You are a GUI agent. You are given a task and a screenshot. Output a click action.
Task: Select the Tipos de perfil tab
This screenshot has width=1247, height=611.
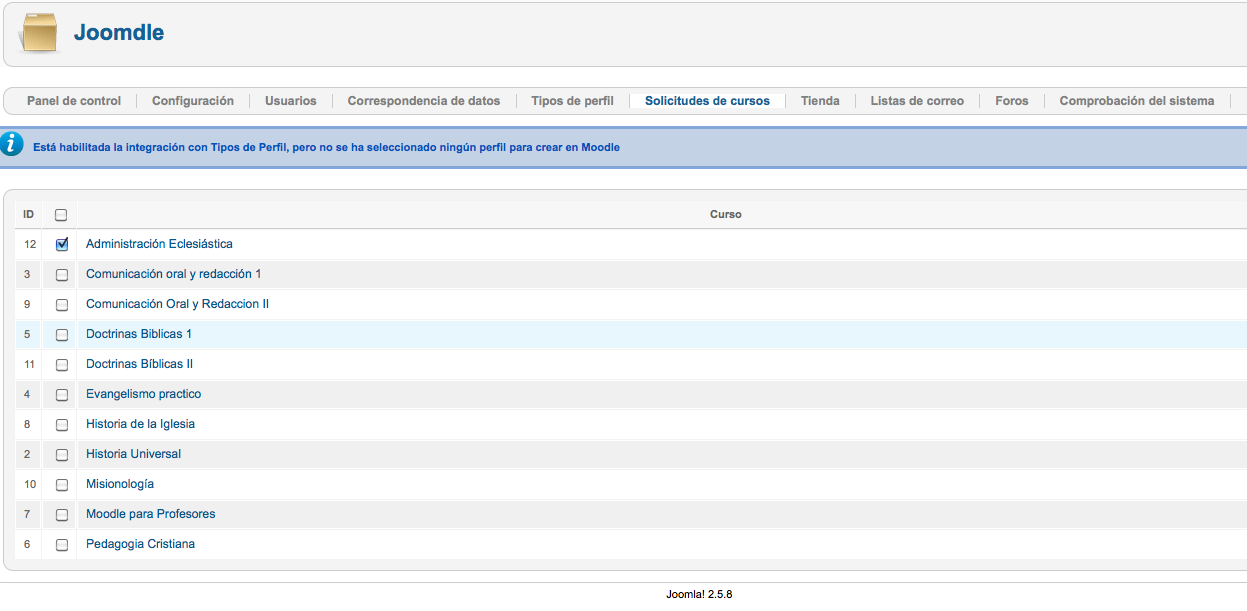[x=572, y=101]
